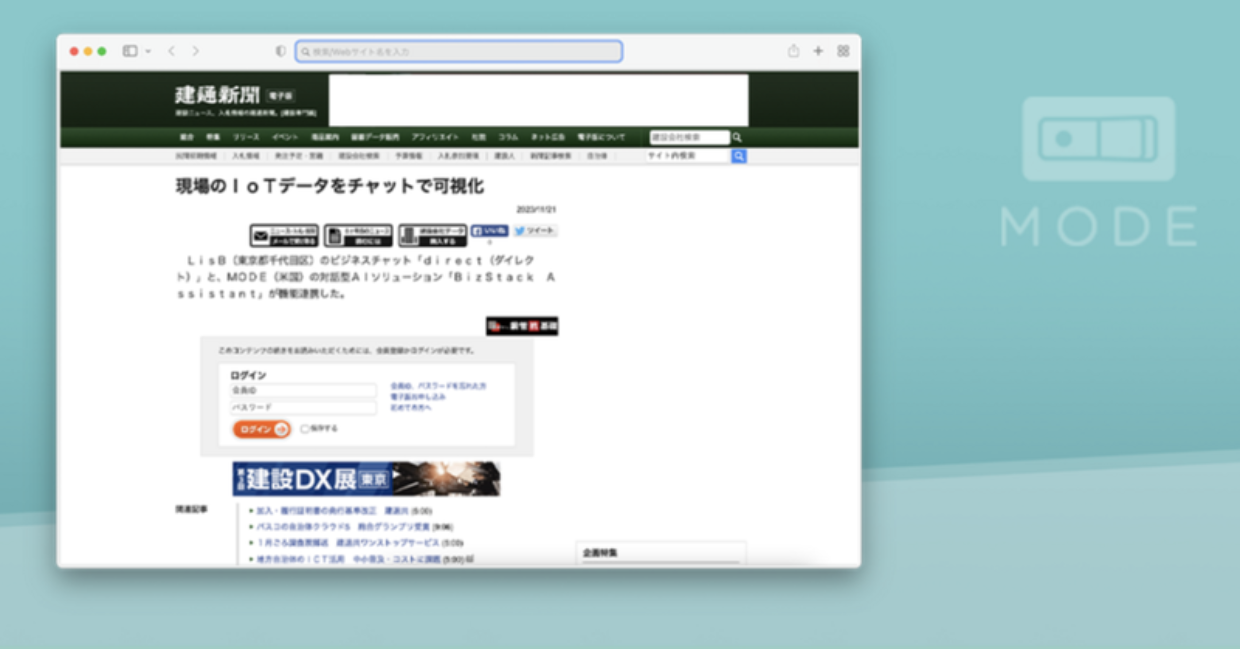Click the magnifier next to 建設会社検索

tap(737, 138)
